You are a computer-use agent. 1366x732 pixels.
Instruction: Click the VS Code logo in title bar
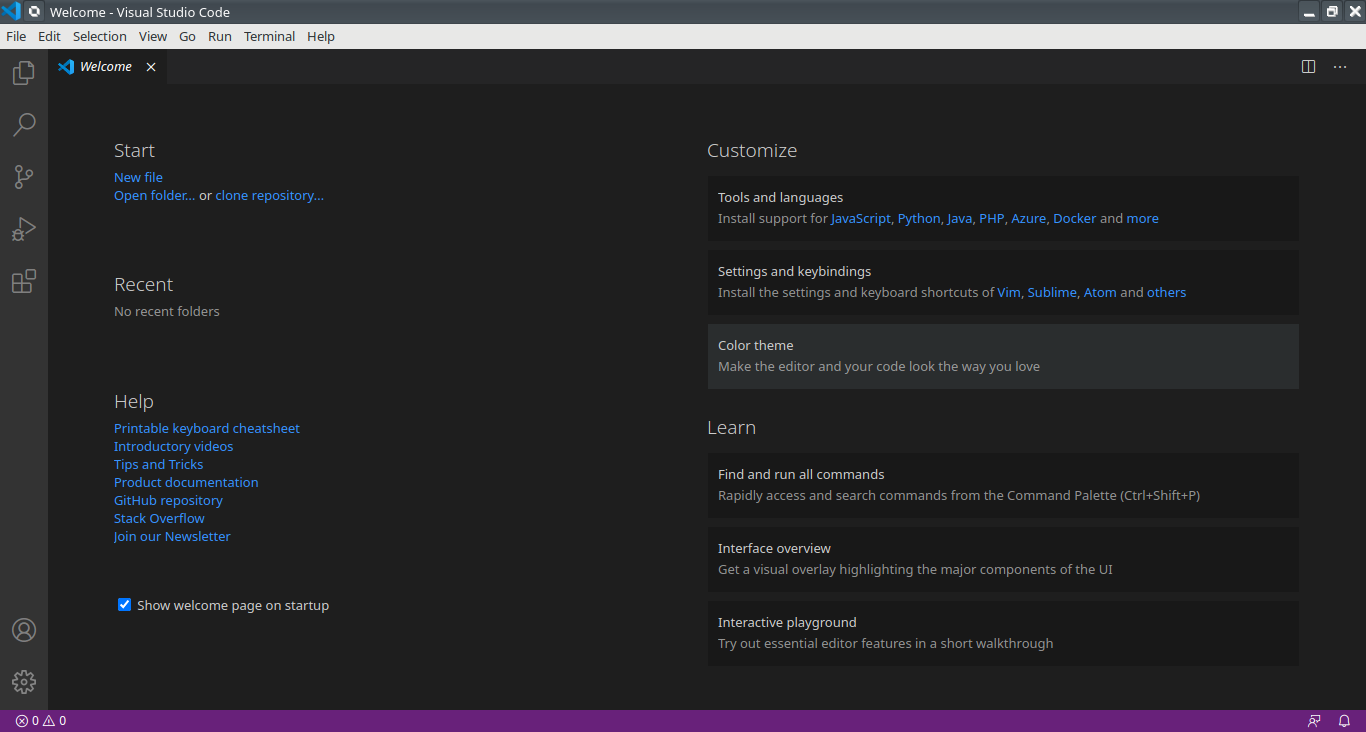11,12
